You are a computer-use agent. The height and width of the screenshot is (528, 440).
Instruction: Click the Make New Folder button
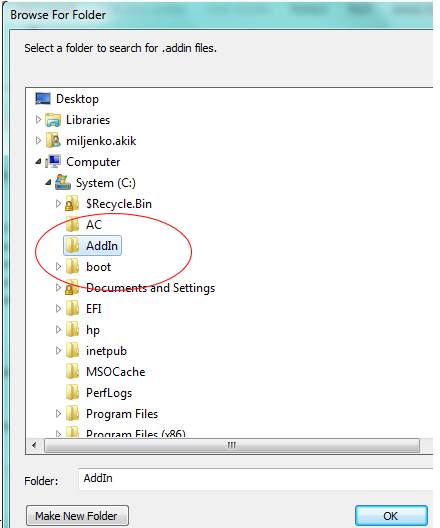(77, 516)
